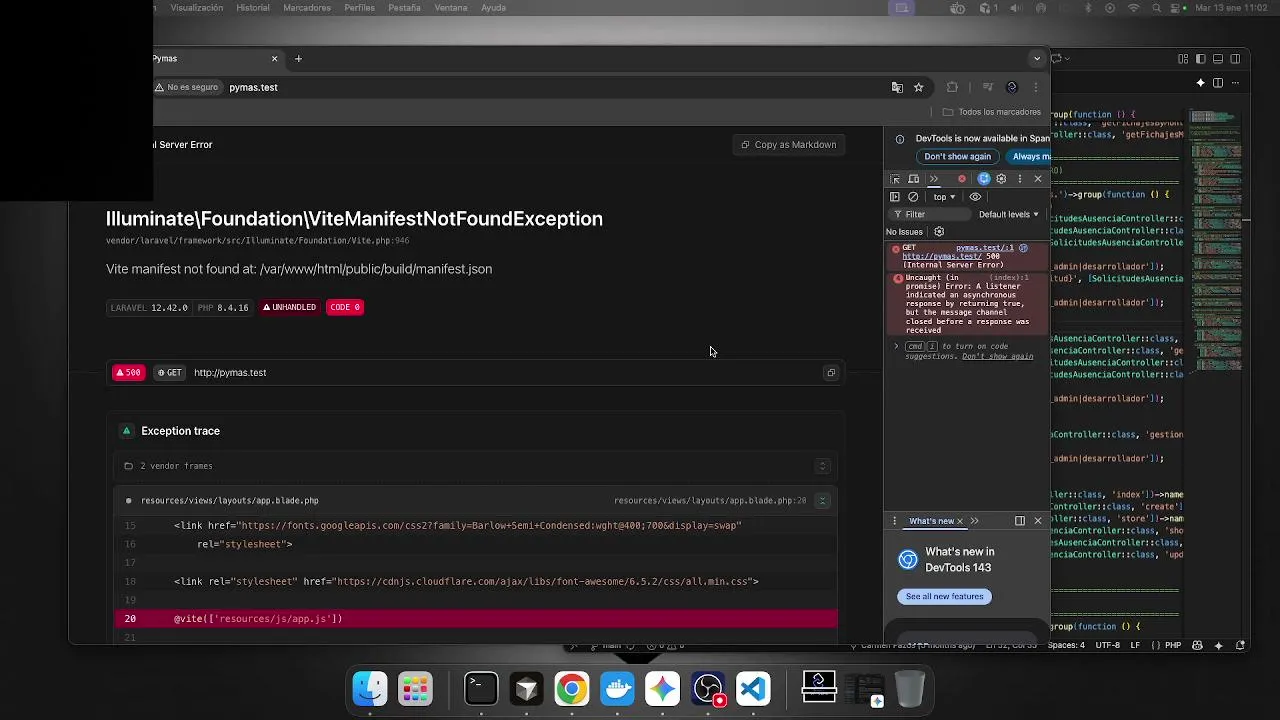Open the Trash in the Dock
This screenshot has height=720, width=1280.
point(910,689)
